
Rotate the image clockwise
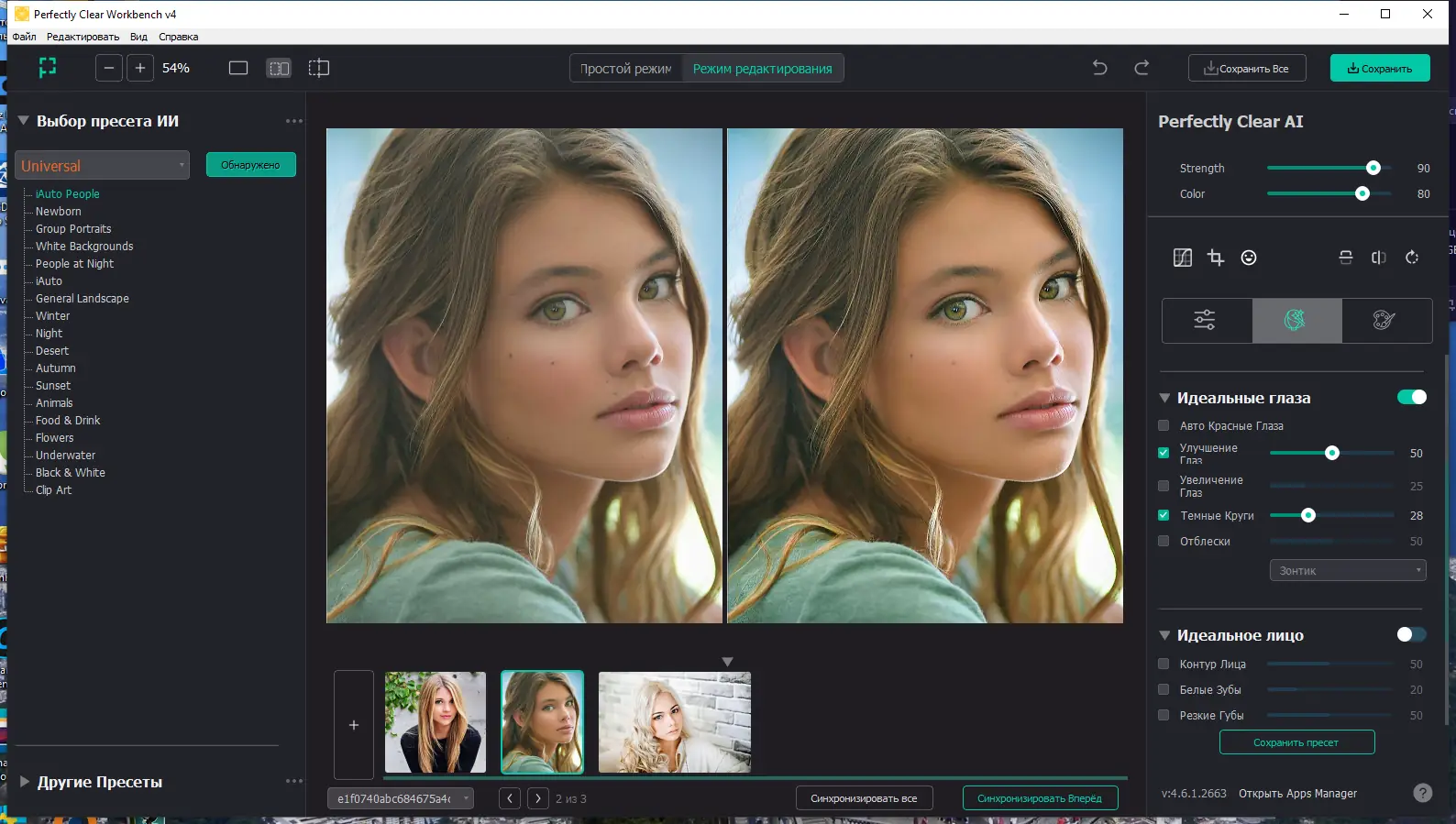coord(1412,258)
